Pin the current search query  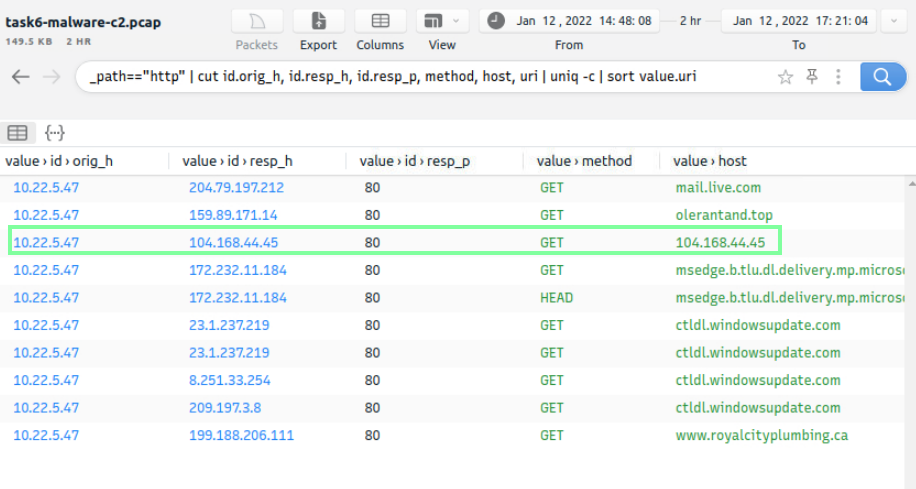(812, 77)
